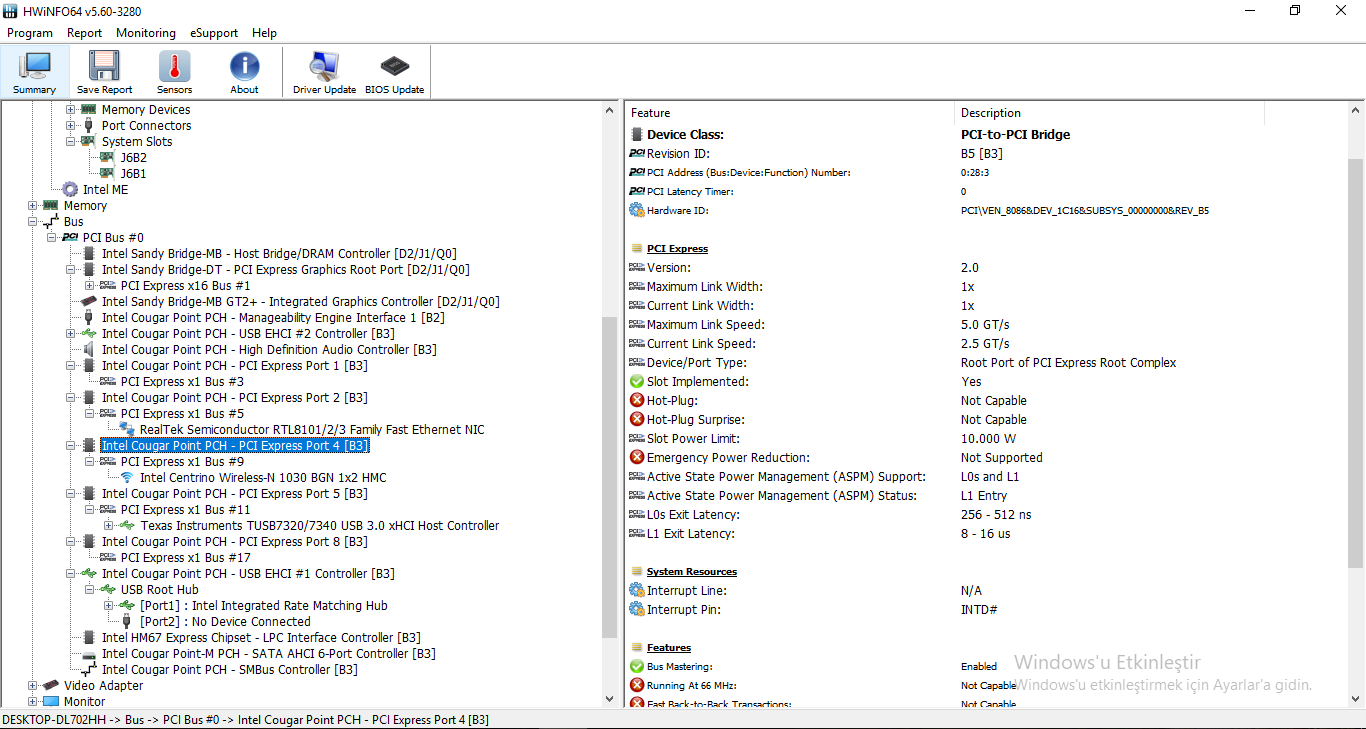The height and width of the screenshot is (729, 1366).
Task: Collapse PCI Express Port 4 node
Action: [x=71, y=445]
